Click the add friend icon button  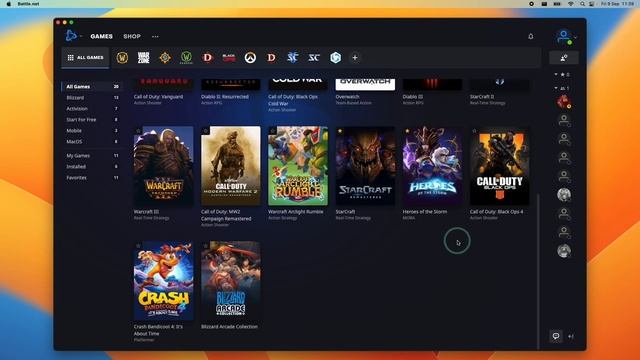click(x=564, y=58)
